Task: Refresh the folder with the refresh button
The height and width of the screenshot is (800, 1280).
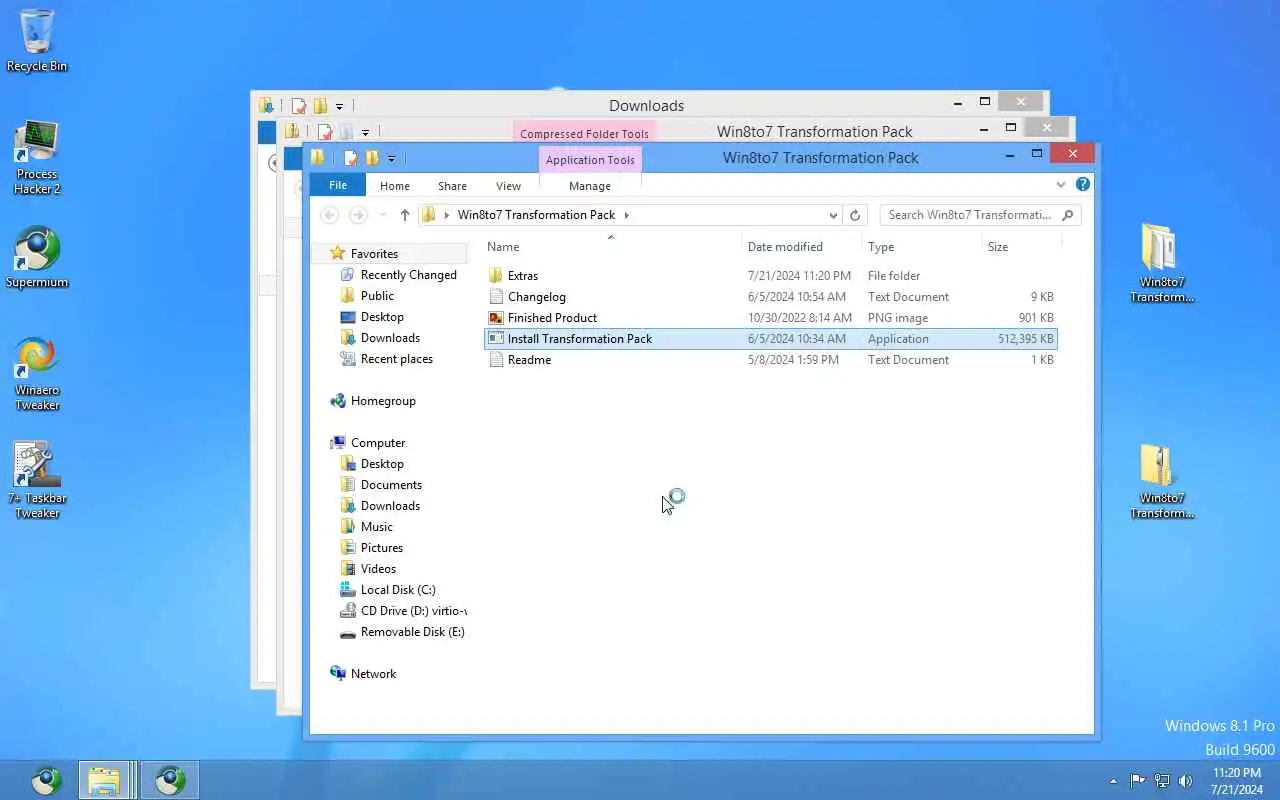Action: (x=855, y=215)
